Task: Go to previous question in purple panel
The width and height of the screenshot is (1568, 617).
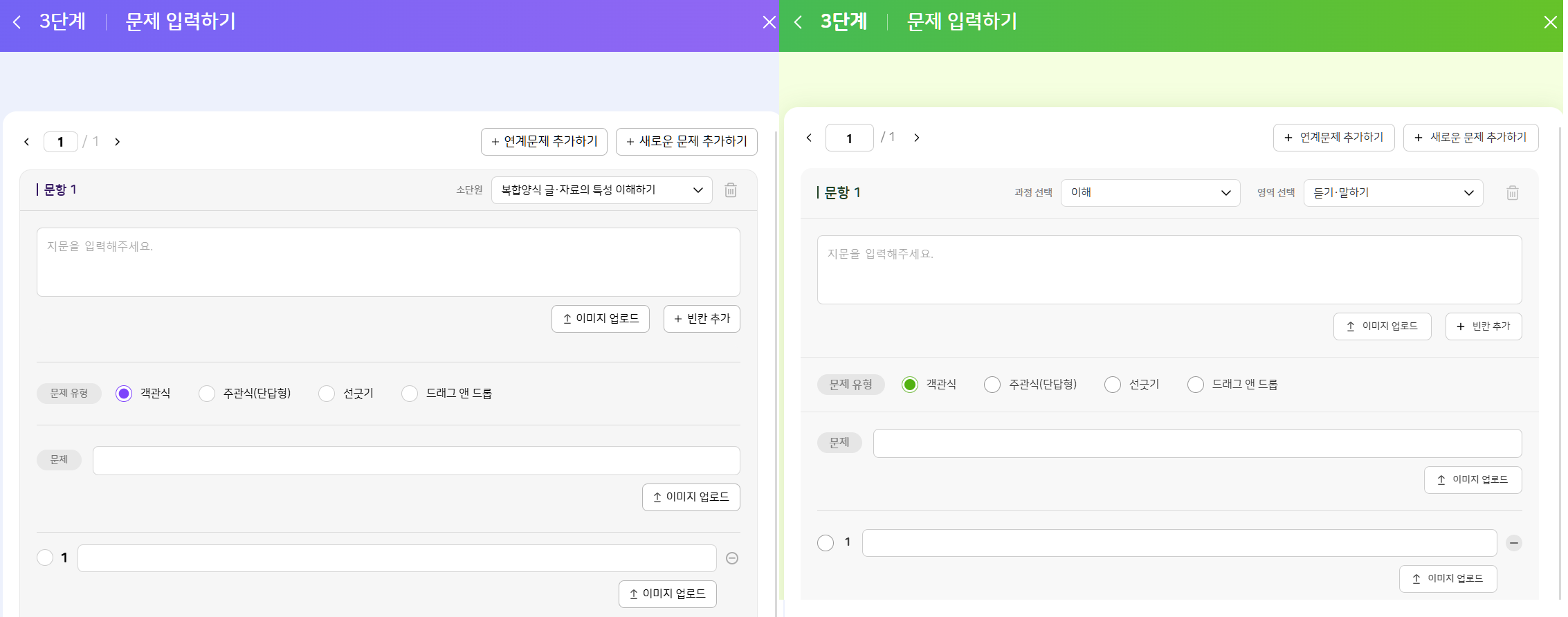Action: pos(27,142)
